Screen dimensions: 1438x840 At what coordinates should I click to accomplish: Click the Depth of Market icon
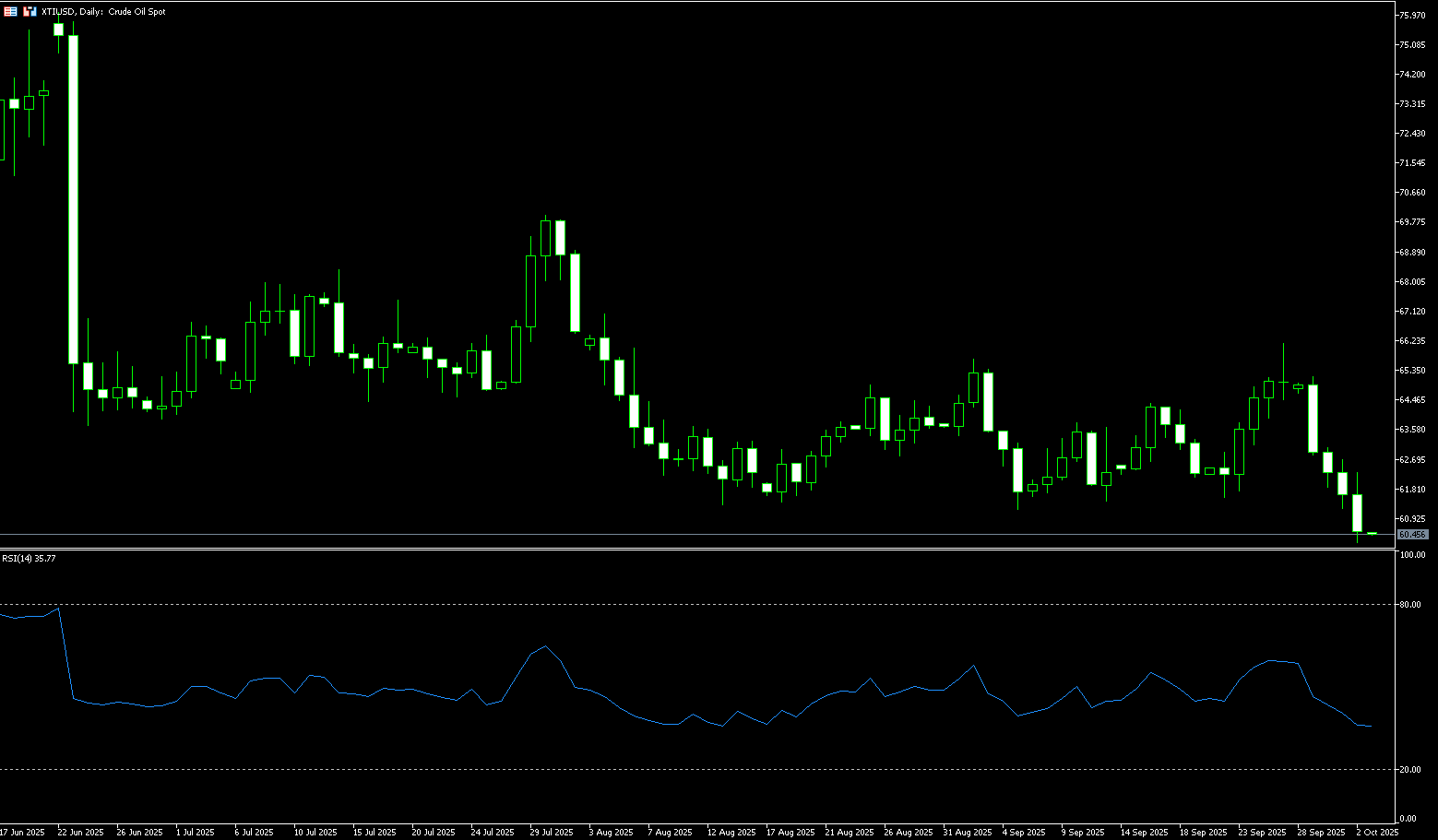[x=30, y=12]
